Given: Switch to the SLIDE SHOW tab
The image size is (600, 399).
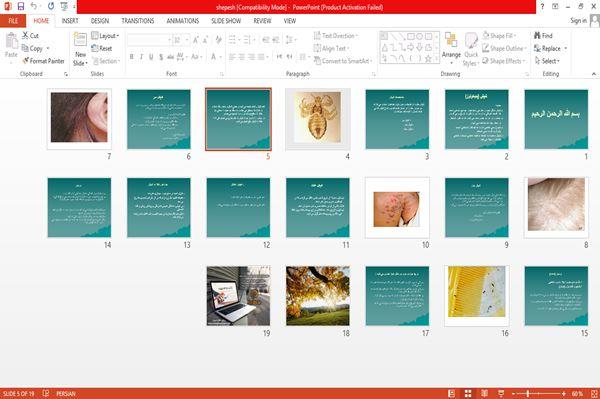Looking at the screenshot, I should pyautogui.click(x=226, y=21).
